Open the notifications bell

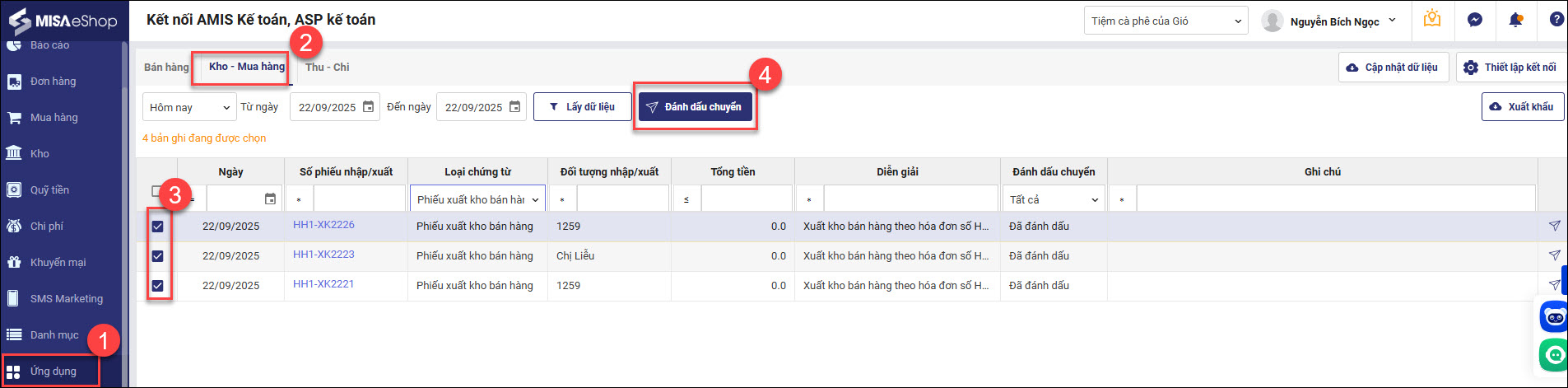point(1514,20)
